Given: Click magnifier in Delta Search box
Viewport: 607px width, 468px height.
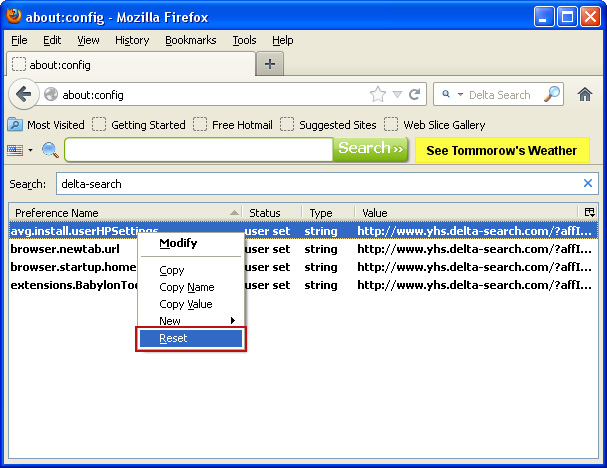Looking at the screenshot, I should click(x=552, y=94).
